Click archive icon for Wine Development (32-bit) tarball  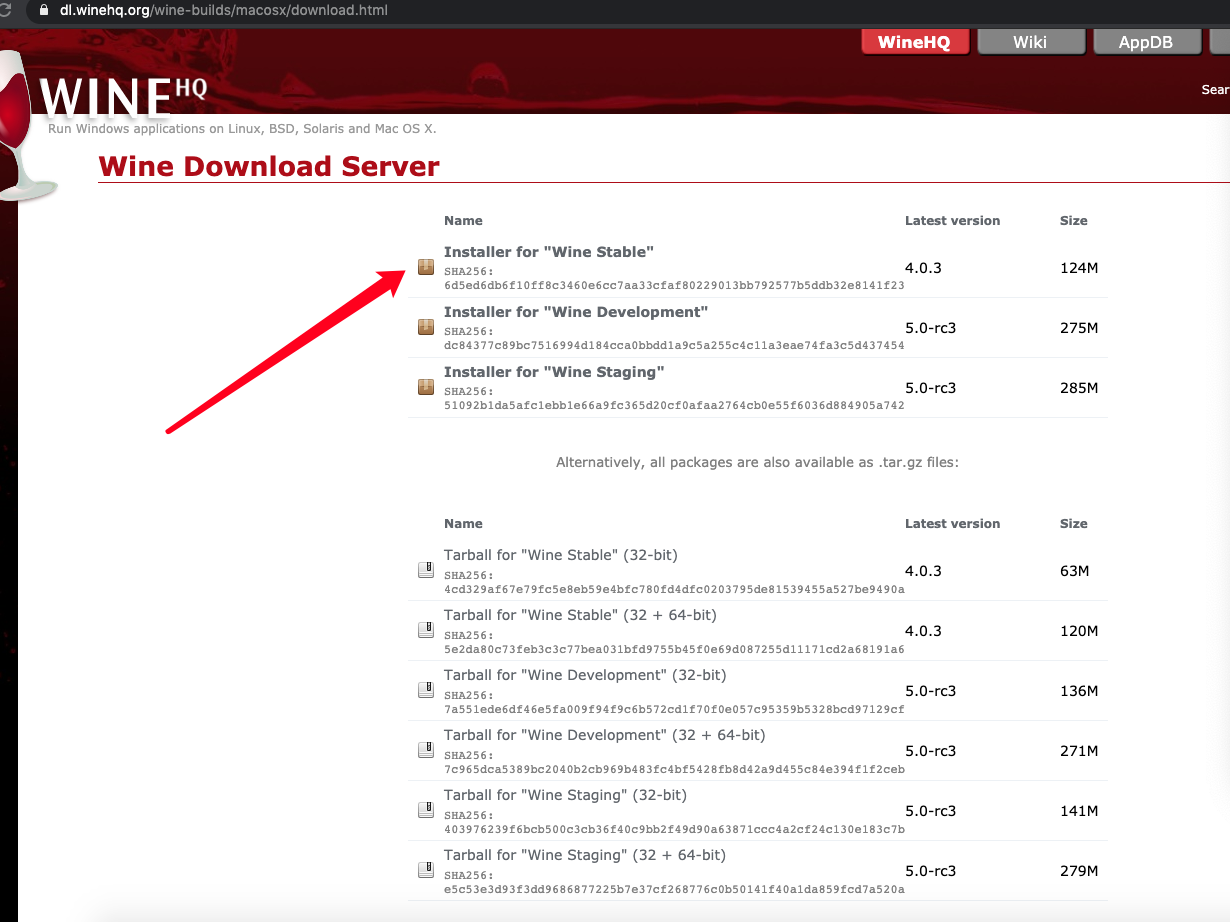[426, 691]
